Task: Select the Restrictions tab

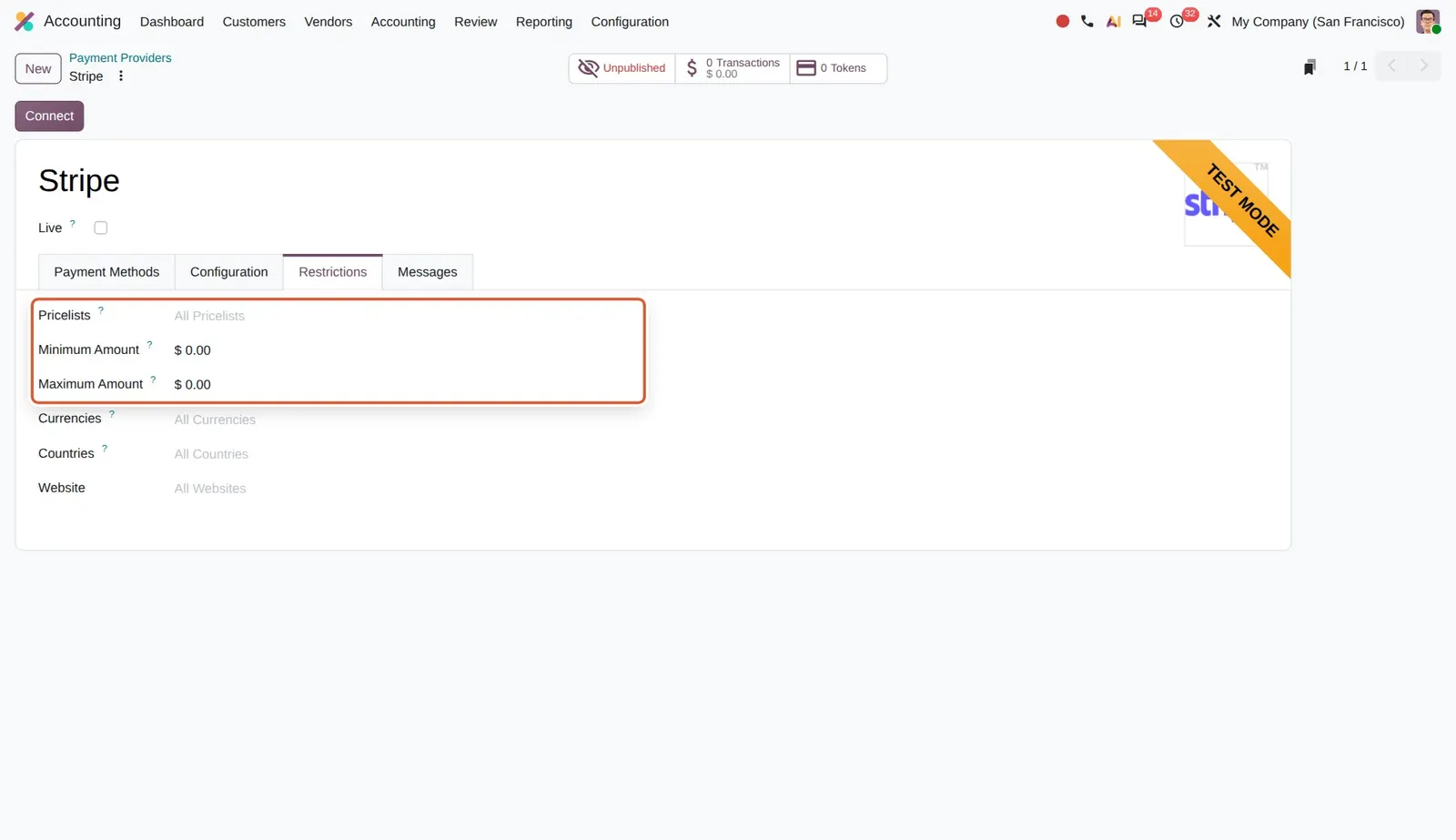Action: (333, 272)
